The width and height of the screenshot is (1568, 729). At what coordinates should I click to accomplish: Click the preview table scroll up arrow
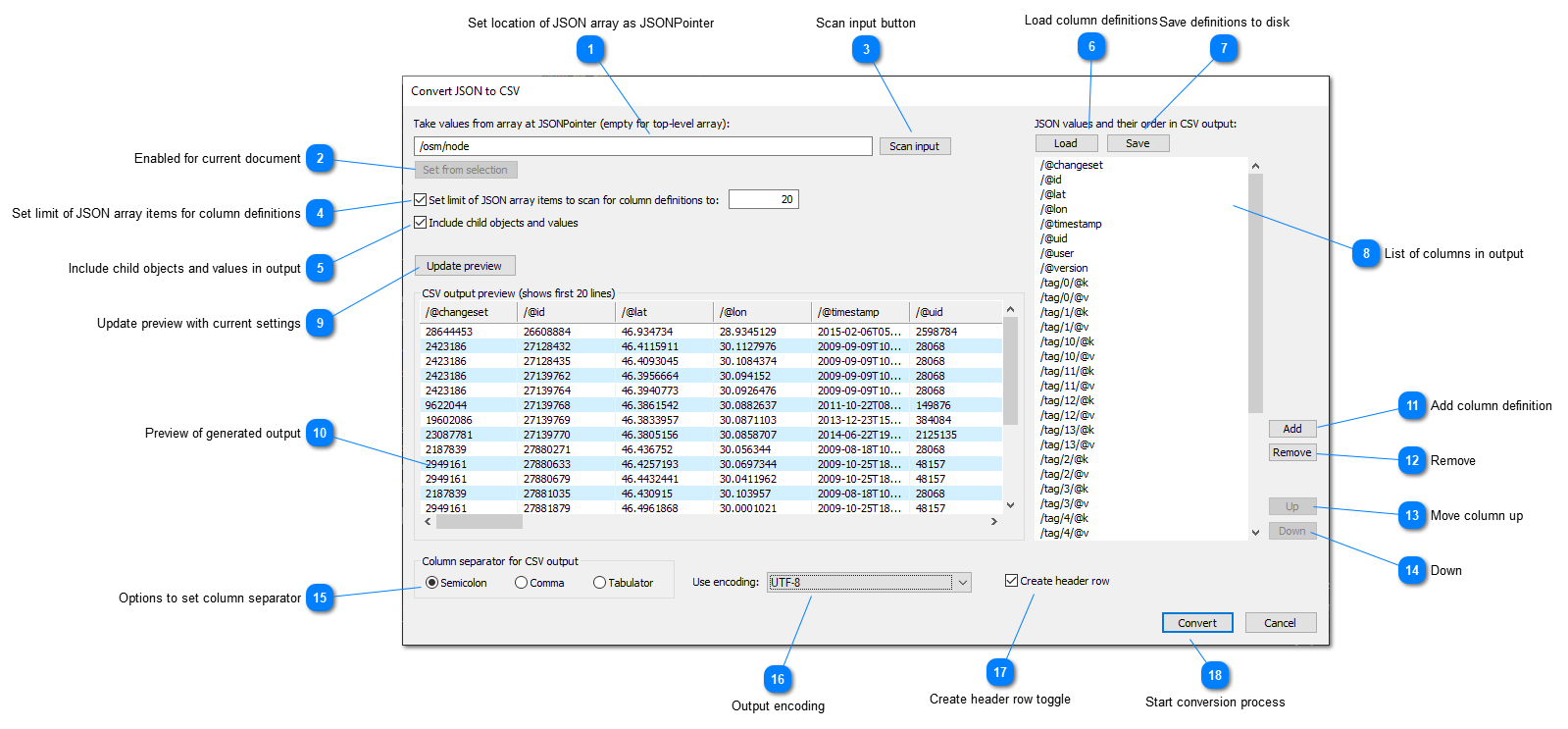(x=1010, y=310)
